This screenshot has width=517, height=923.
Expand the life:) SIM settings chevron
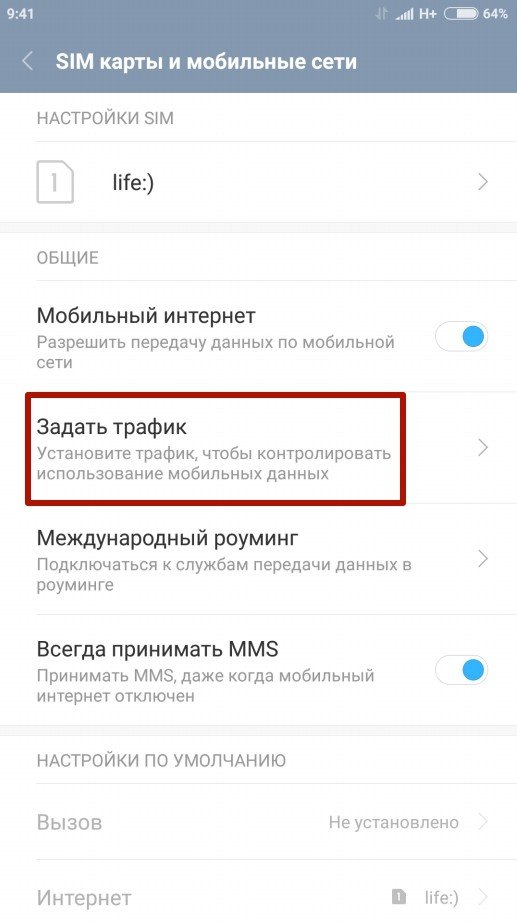tap(483, 182)
